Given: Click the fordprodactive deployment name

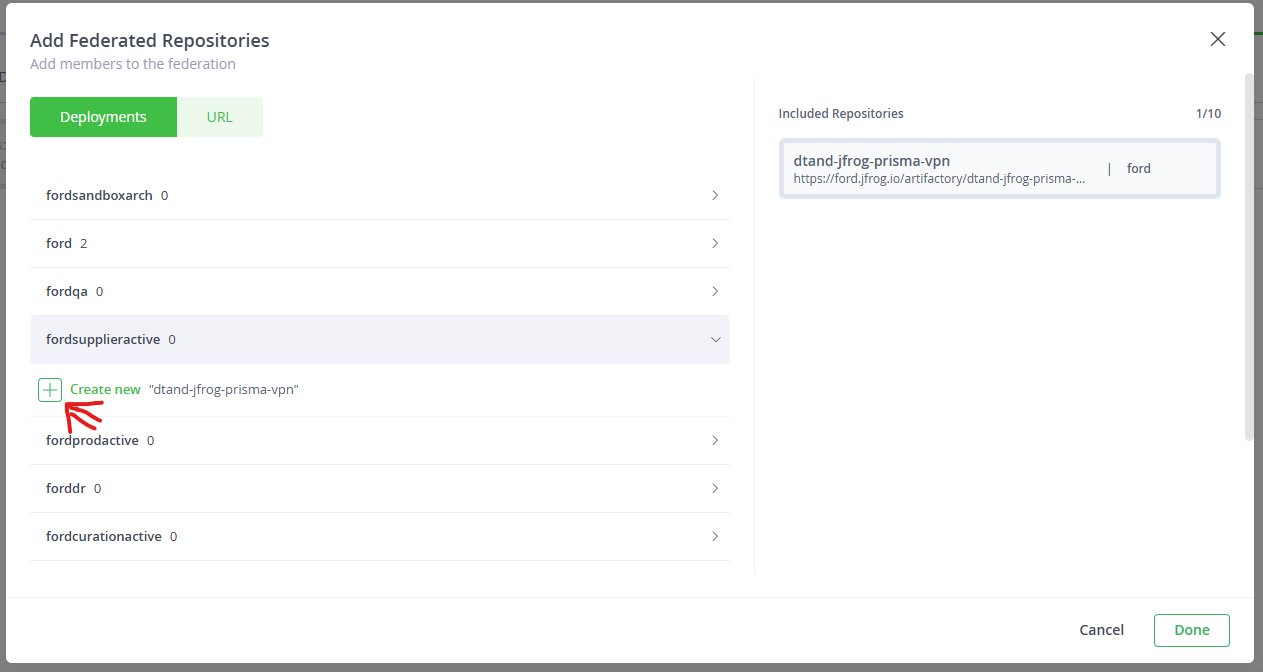Looking at the screenshot, I should click(x=92, y=441).
